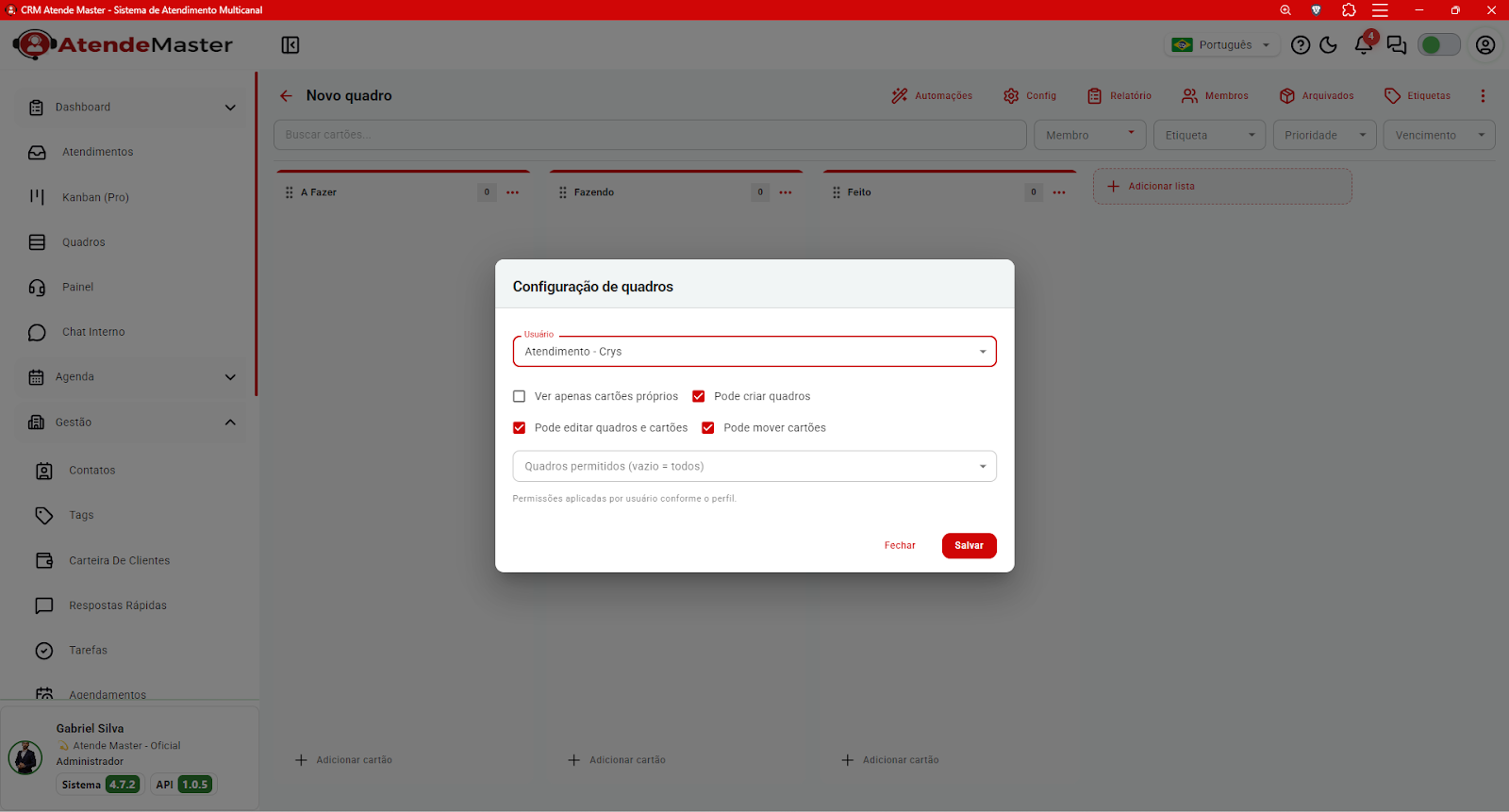Viewport: 1509px width, 812px height.
Task: Uncheck Pode editar quadros e cartões
Action: pos(519,428)
